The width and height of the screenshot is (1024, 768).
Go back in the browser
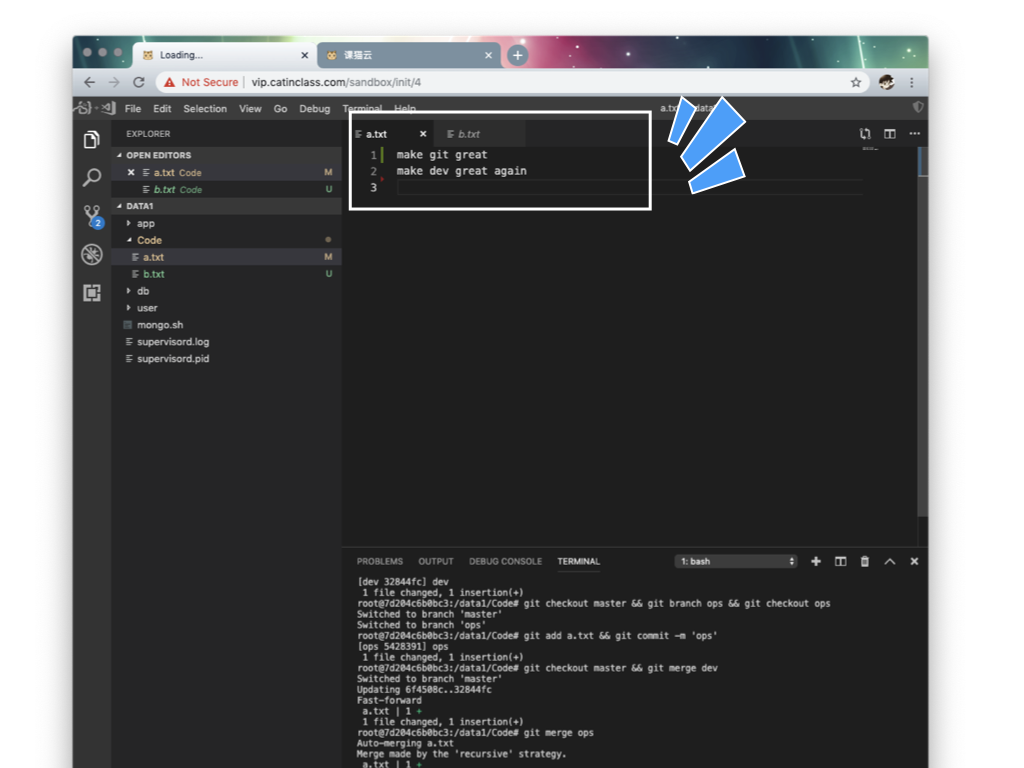tap(89, 82)
